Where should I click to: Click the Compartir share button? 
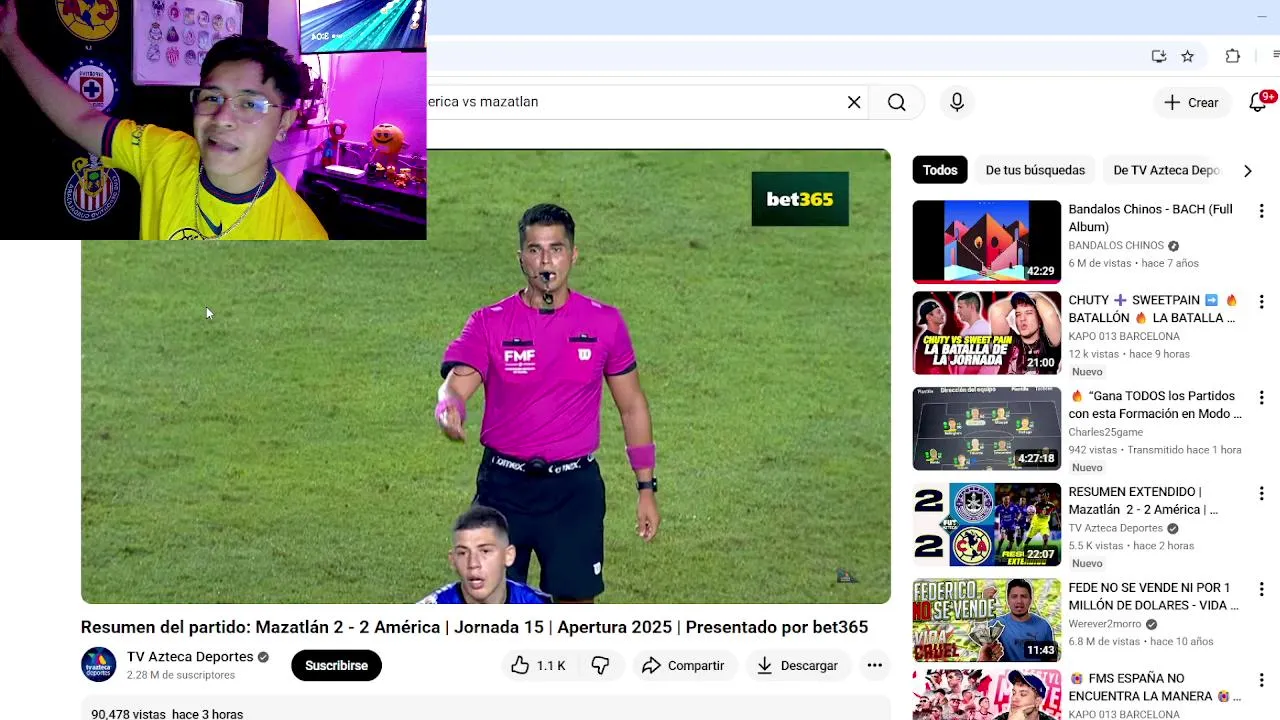click(683, 666)
